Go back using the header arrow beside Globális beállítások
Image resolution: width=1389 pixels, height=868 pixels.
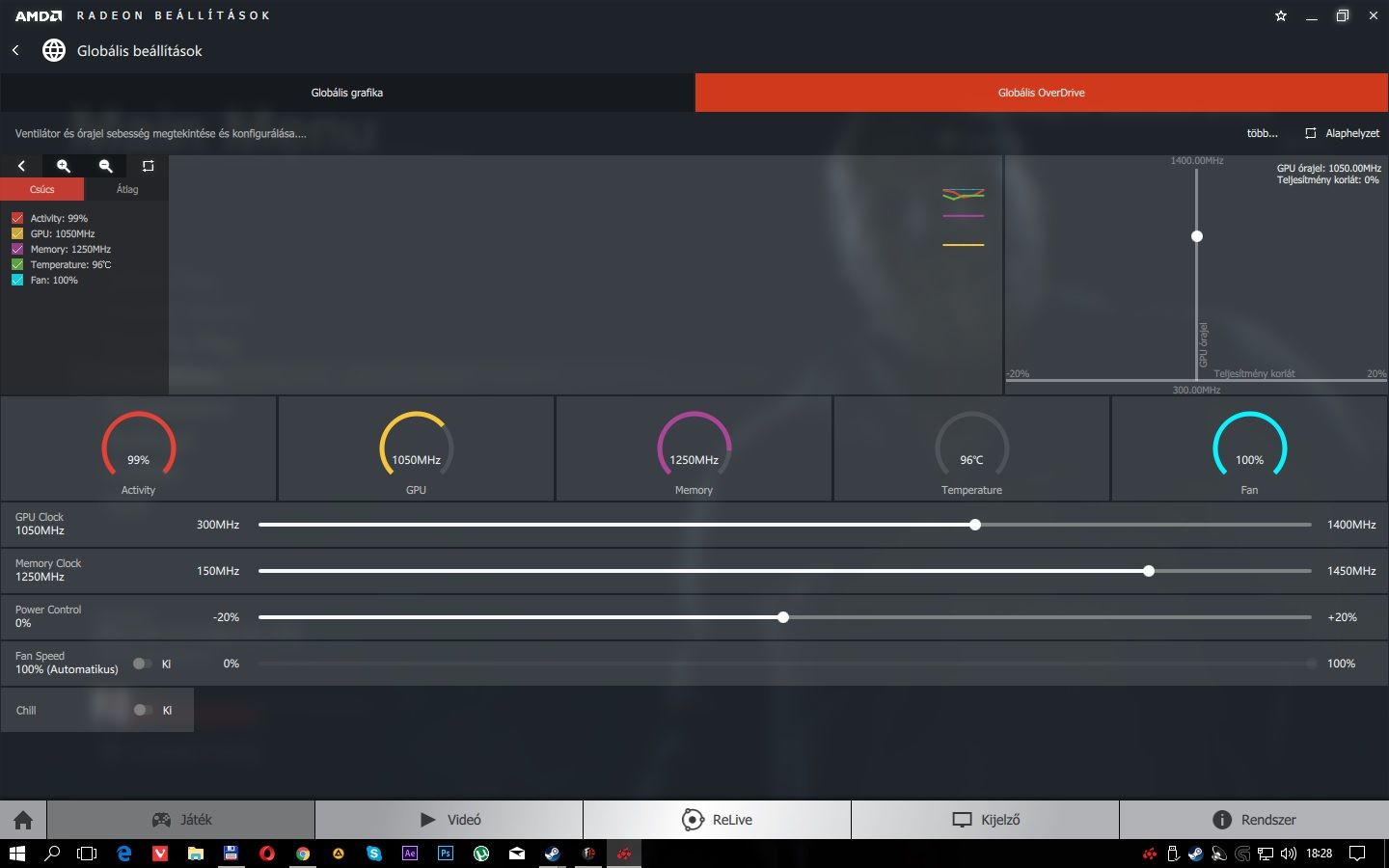click(x=15, y=50)
